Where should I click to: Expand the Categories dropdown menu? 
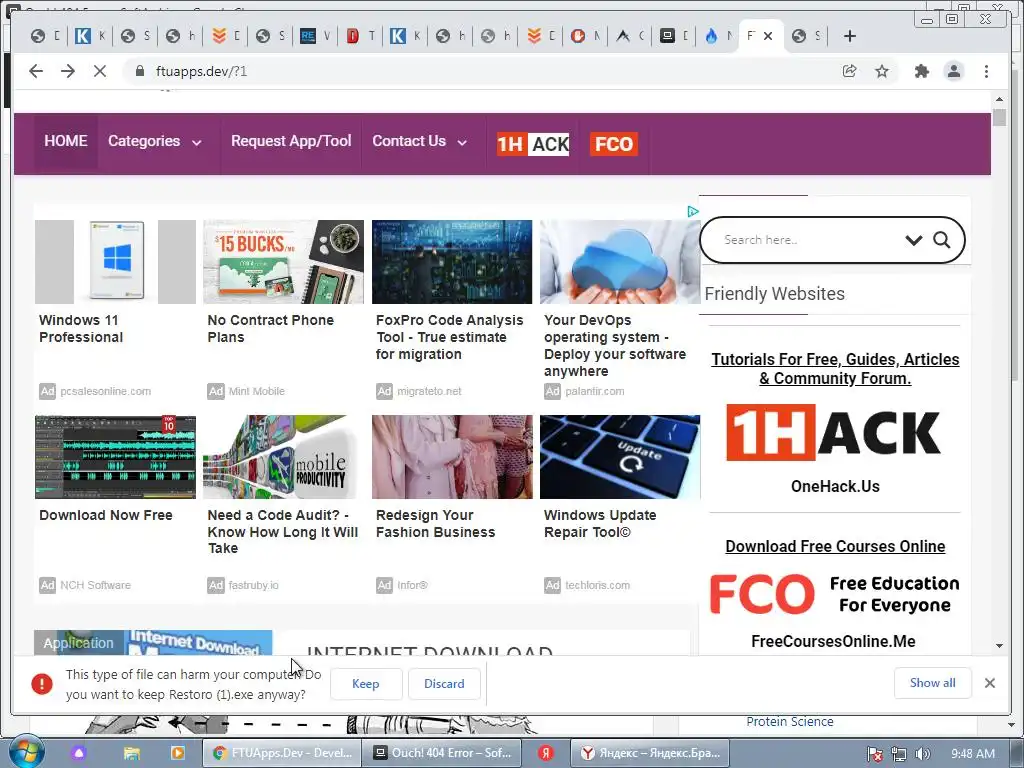[155, 141]
